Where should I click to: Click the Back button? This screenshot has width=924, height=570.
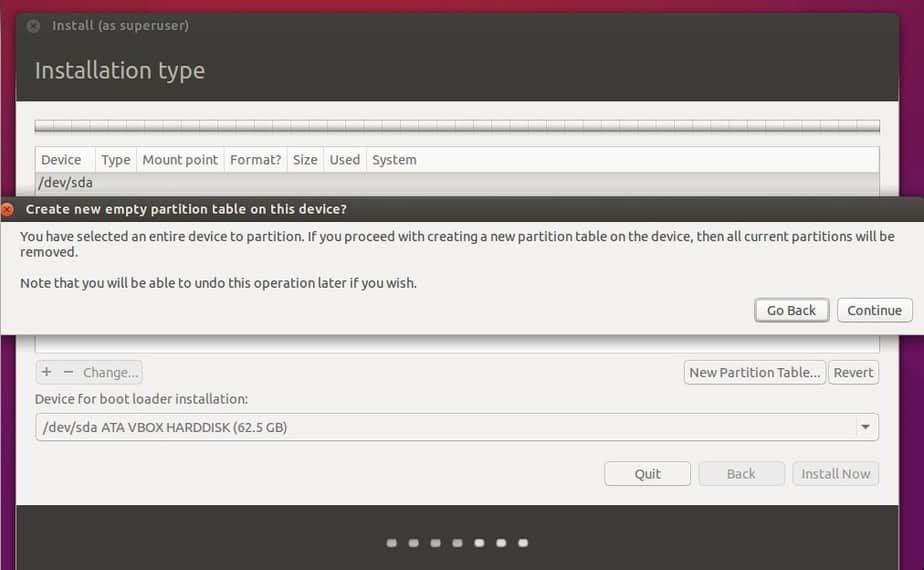[x=741, y=474]
